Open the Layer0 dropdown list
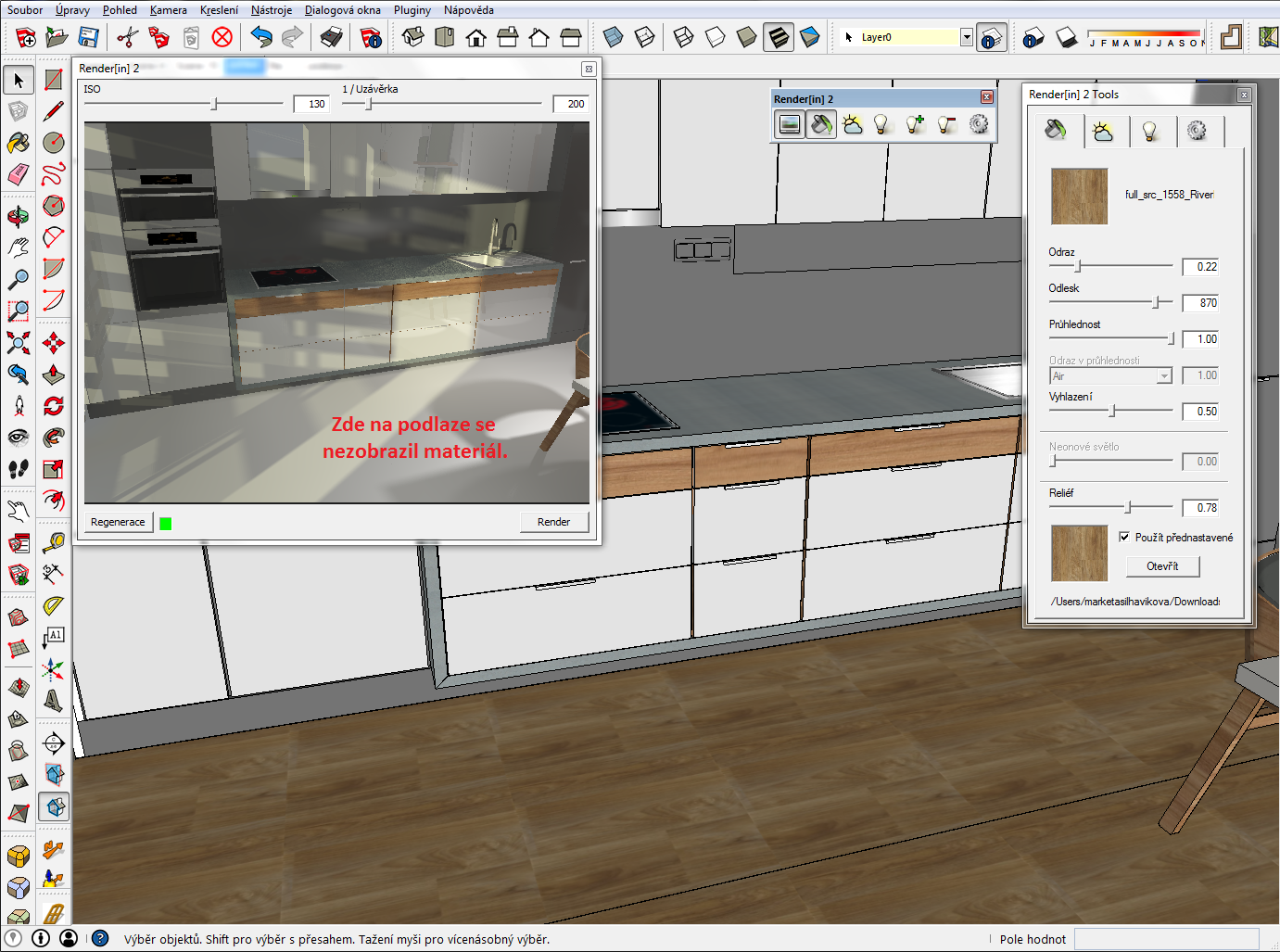1280x952 pixels. click(967, 37)
